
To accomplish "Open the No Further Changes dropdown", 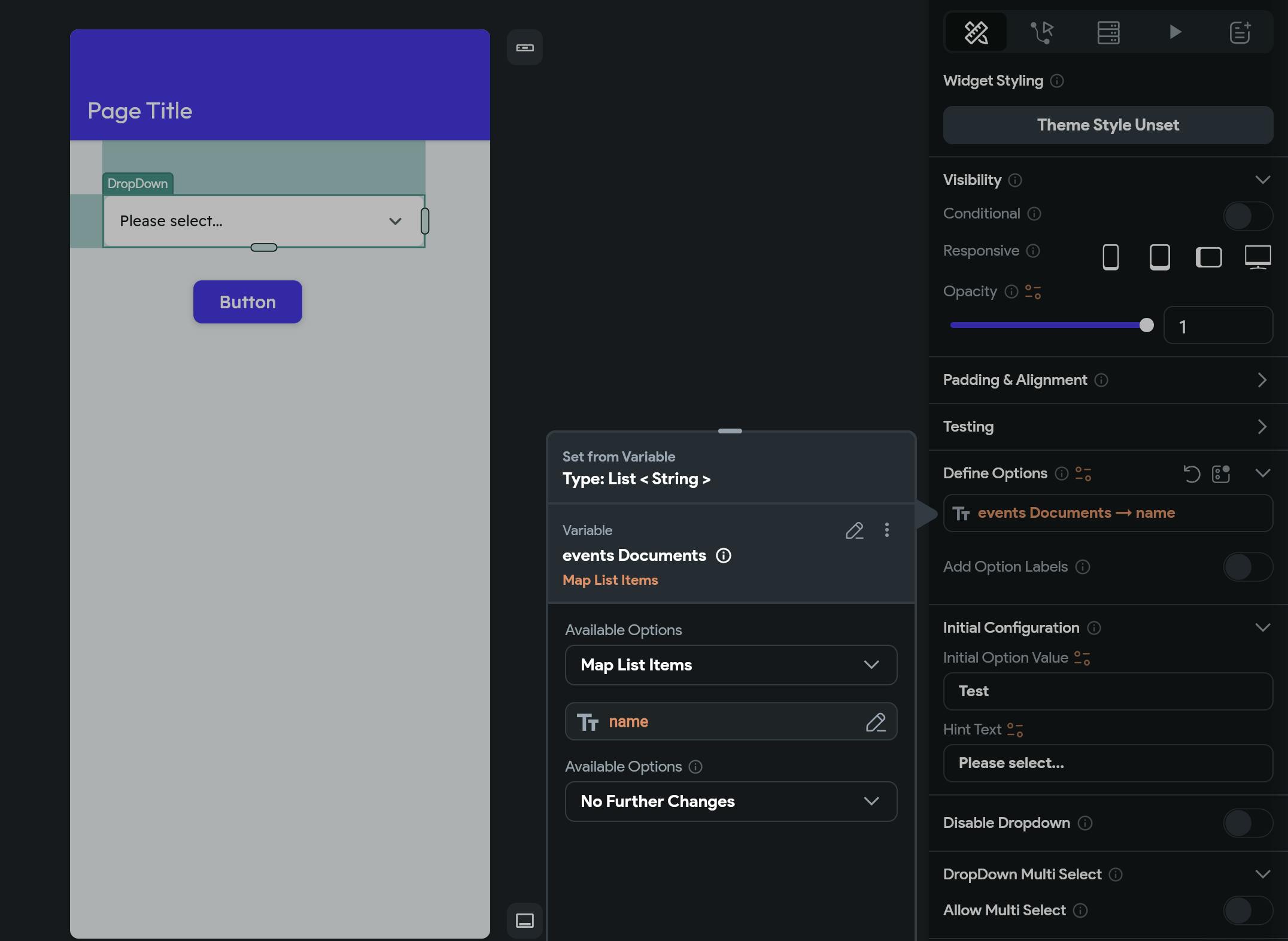I will point(730,802).
